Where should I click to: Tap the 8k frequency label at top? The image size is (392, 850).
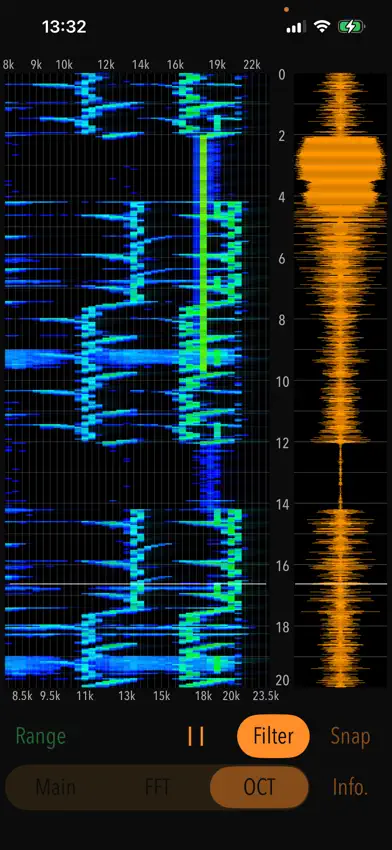[9, 65]
